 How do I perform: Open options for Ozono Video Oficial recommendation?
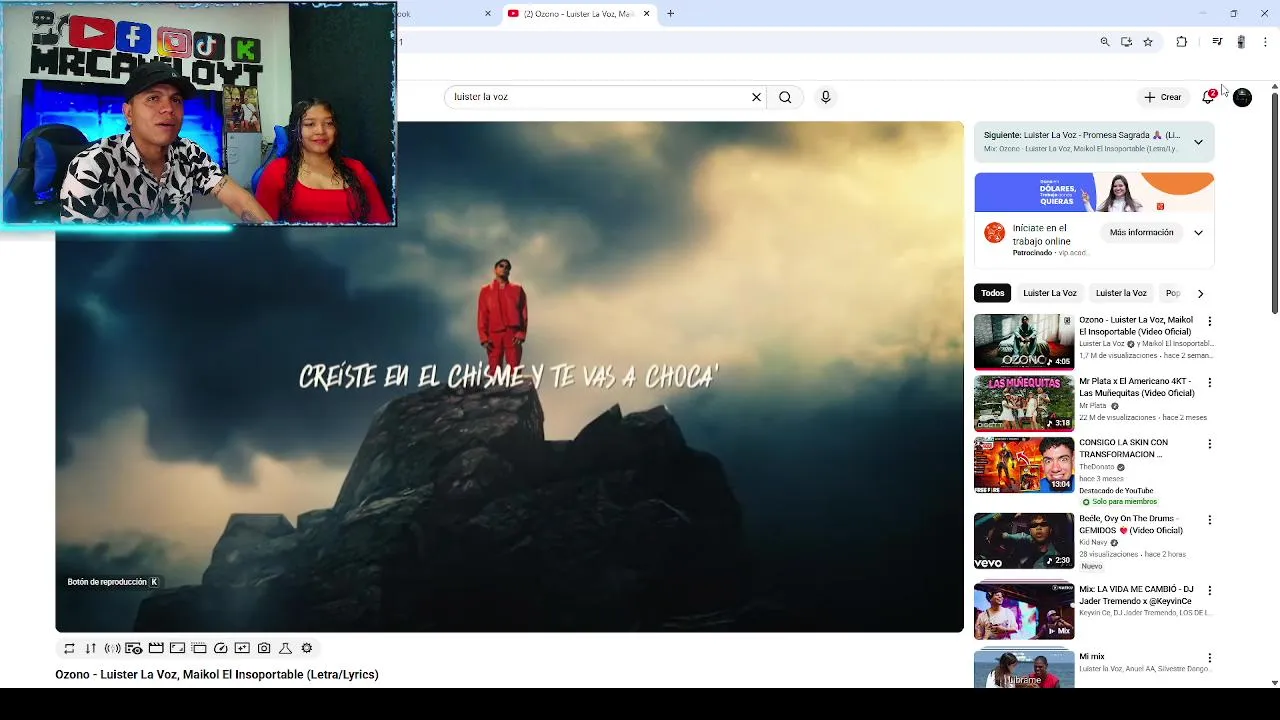(x=1209, y=321)
